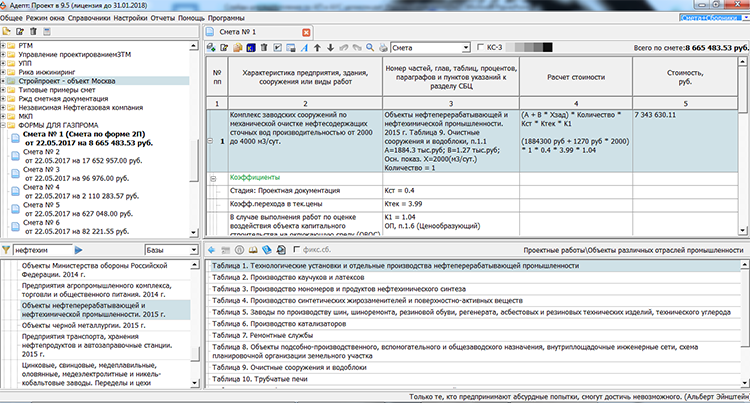
Task: Select the lightest grey color swatch
Action: point(510,47)
